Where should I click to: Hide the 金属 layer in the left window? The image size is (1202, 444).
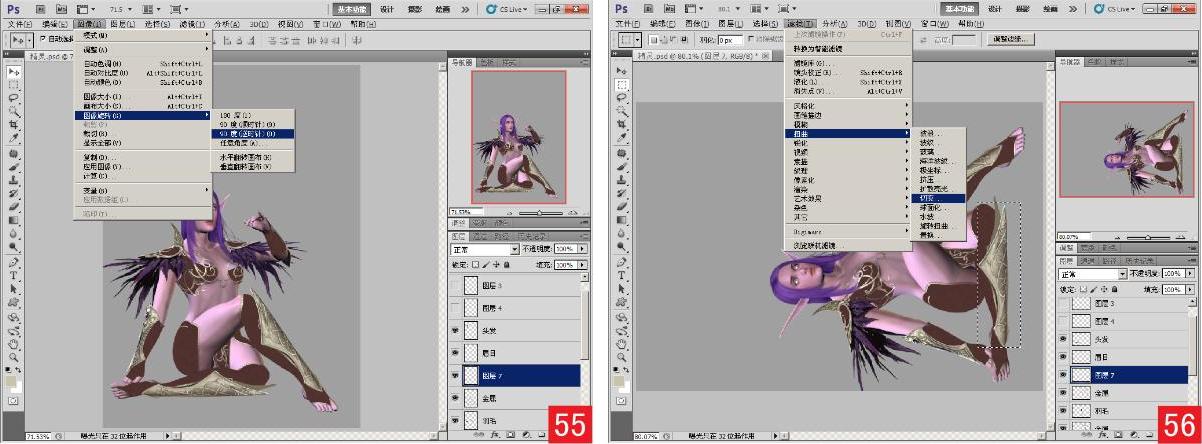(x=456, y=398)
